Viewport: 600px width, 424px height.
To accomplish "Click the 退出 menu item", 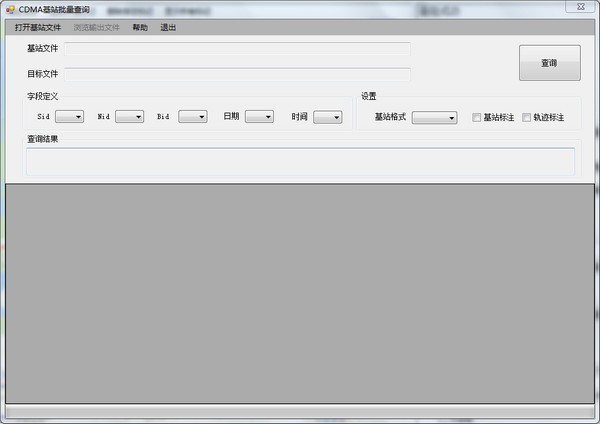I will 168,28.
